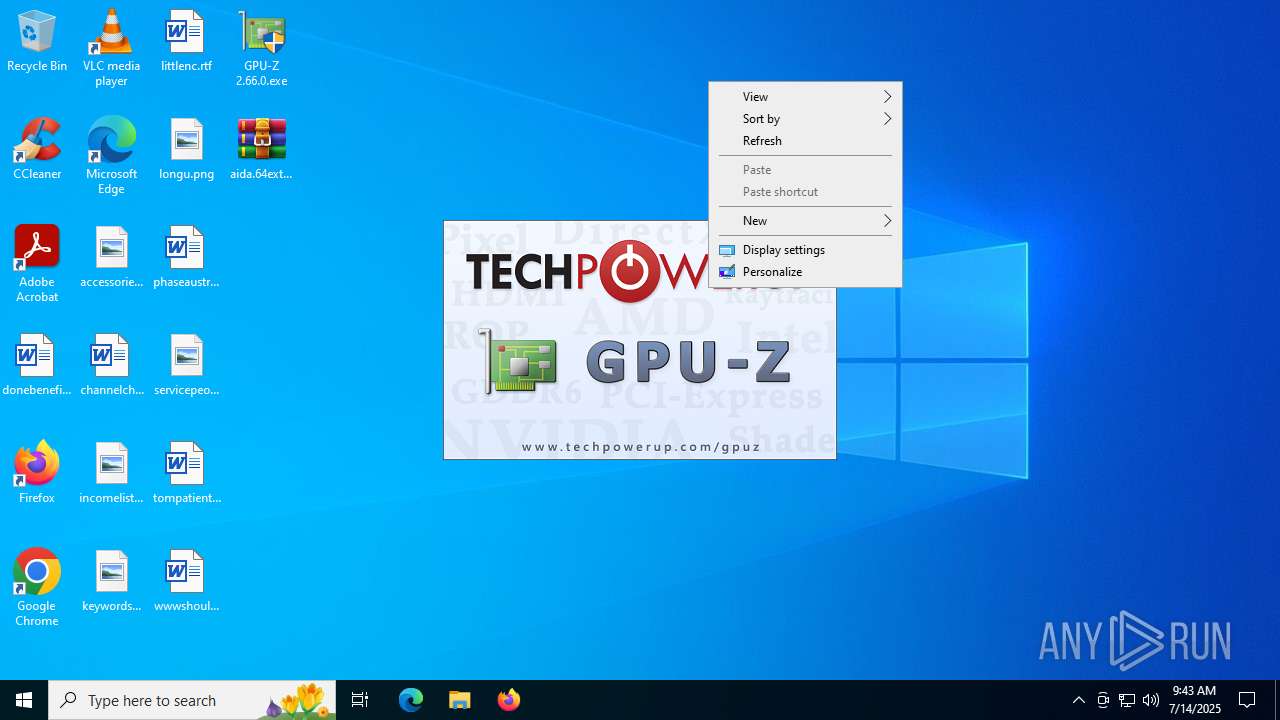Select the Microsoft Edge desktop shortcut
Viewport: 1280px width, 720px height.
pos(111,156)
